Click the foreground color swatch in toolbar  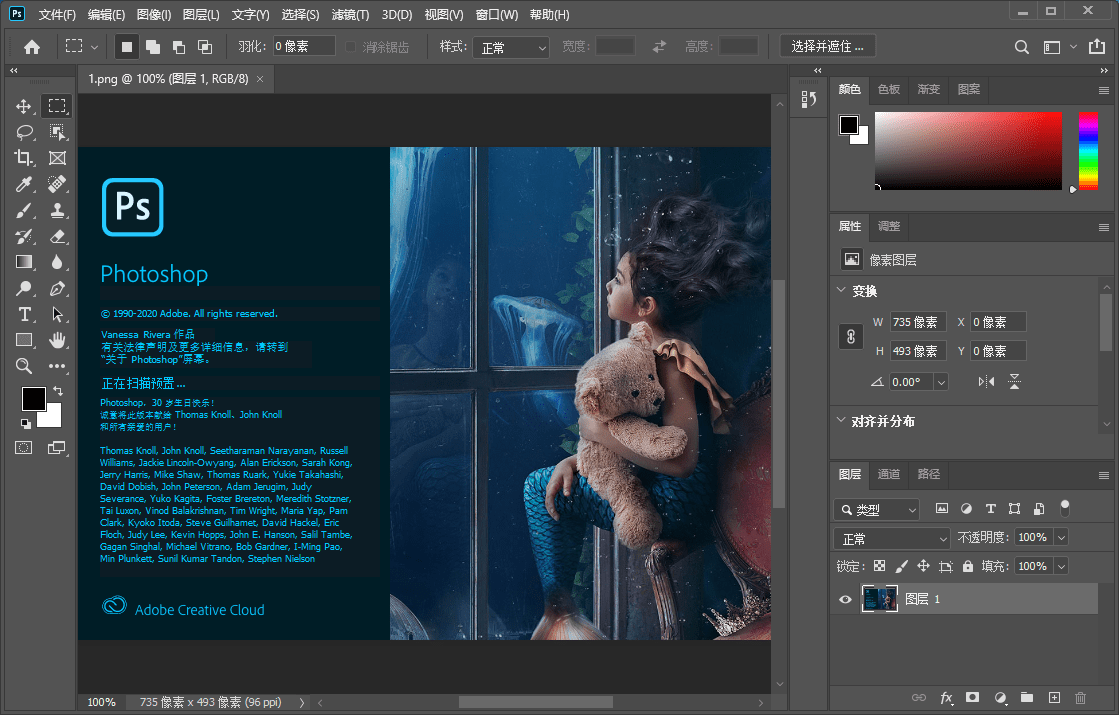click(x=34, y=398)
